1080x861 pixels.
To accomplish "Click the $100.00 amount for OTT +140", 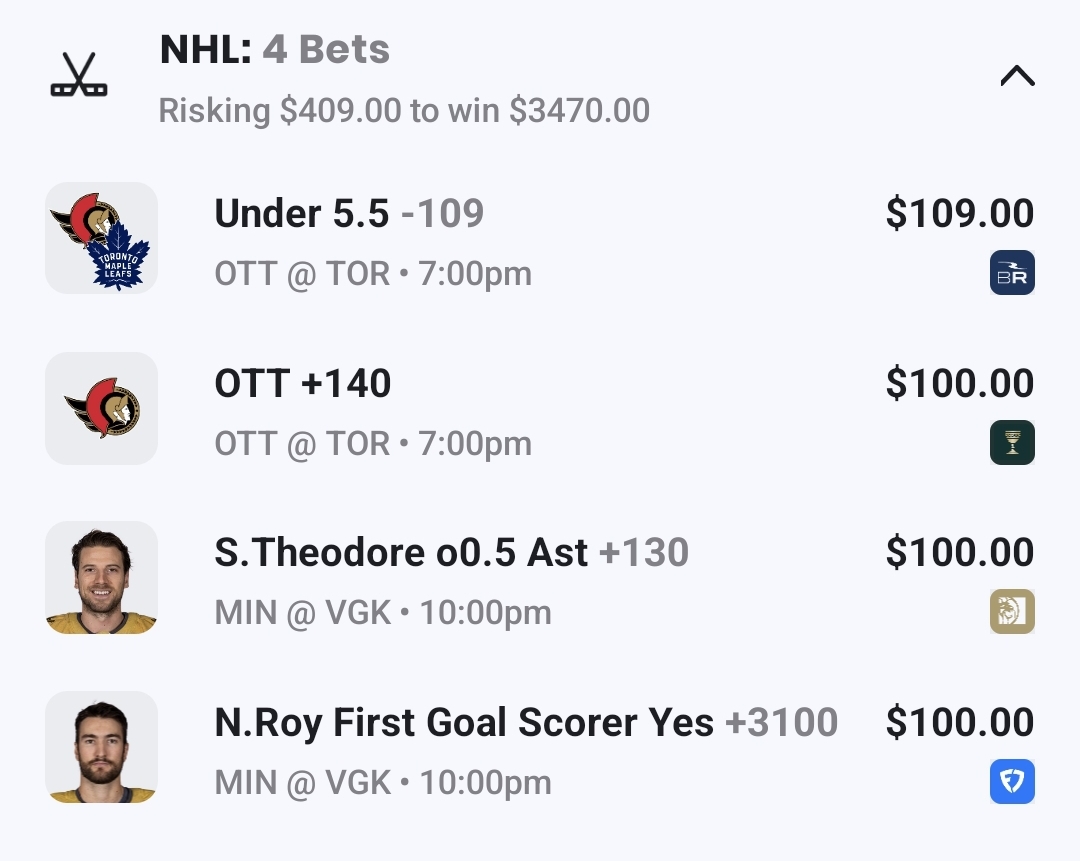I will (959, 384).
